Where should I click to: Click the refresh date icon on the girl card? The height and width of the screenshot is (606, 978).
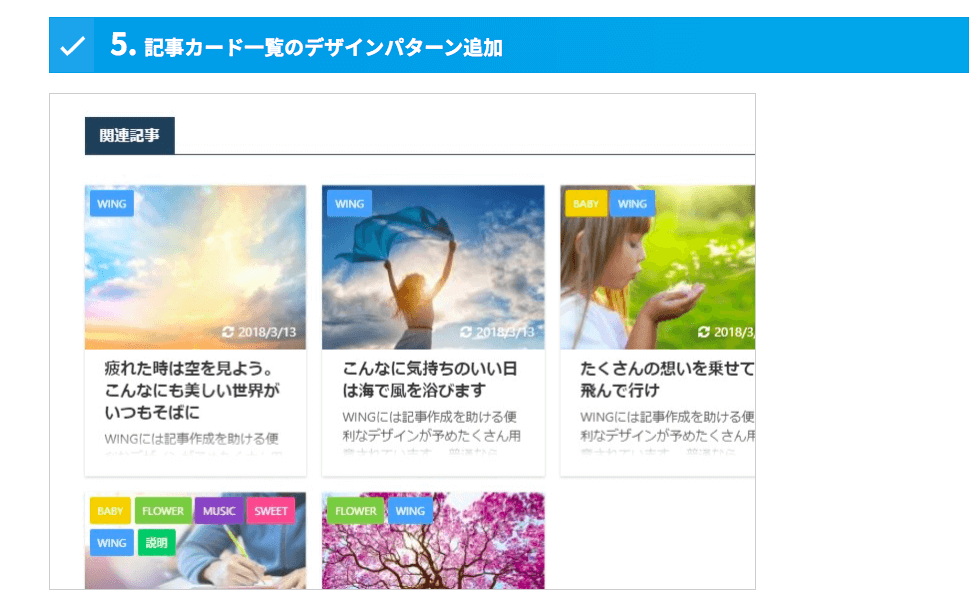[704, 332]
